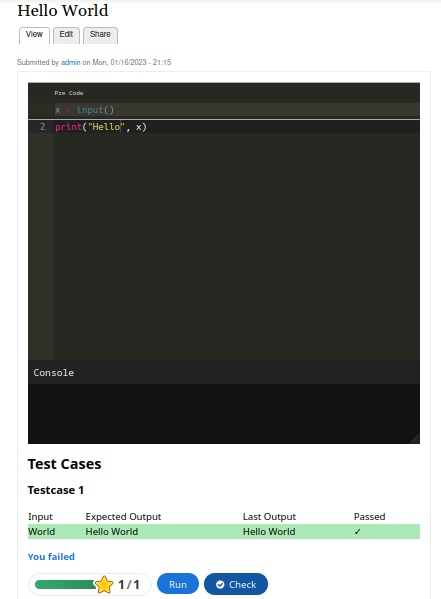Click the Expected Output 'Hello World' cell

112,531
